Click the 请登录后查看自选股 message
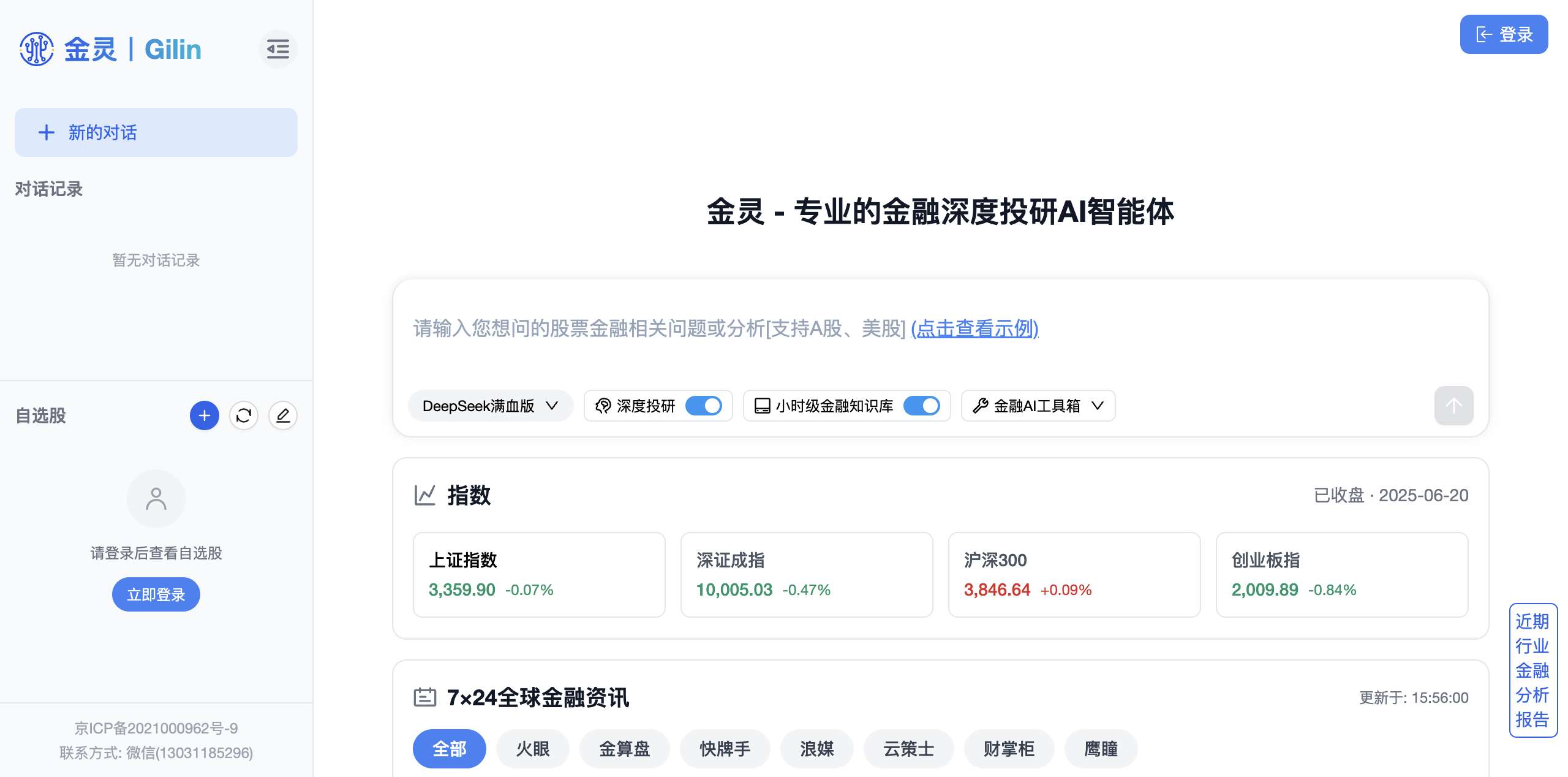Screen dimensions: 1568x777 [156, 553]
